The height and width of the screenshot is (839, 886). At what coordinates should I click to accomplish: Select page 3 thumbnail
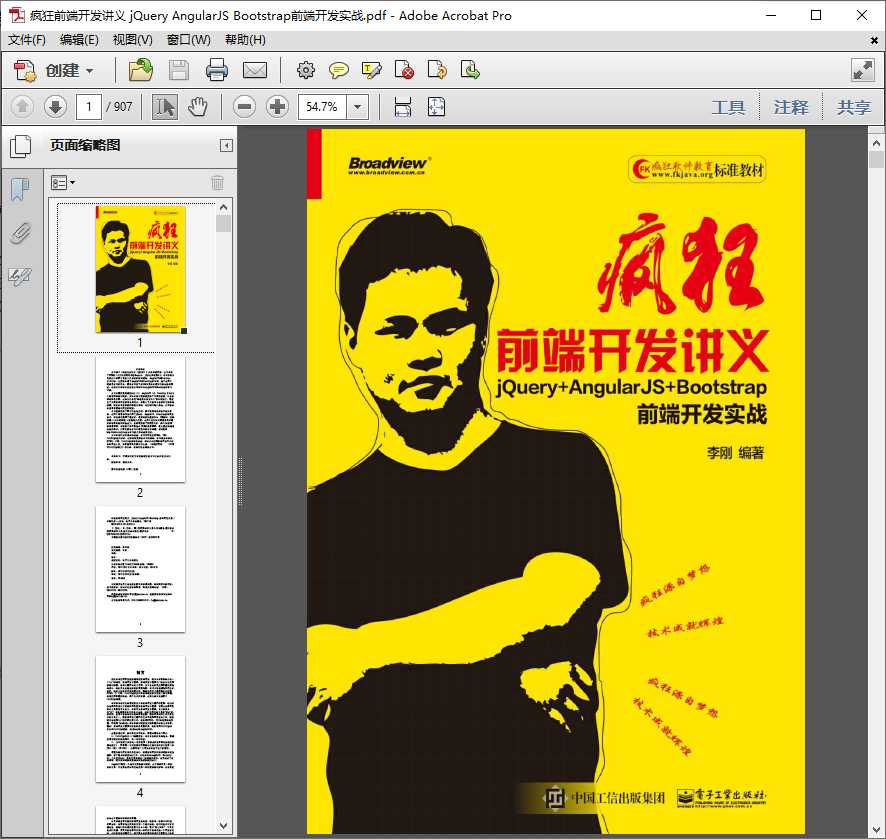click(x=140, y=567)
